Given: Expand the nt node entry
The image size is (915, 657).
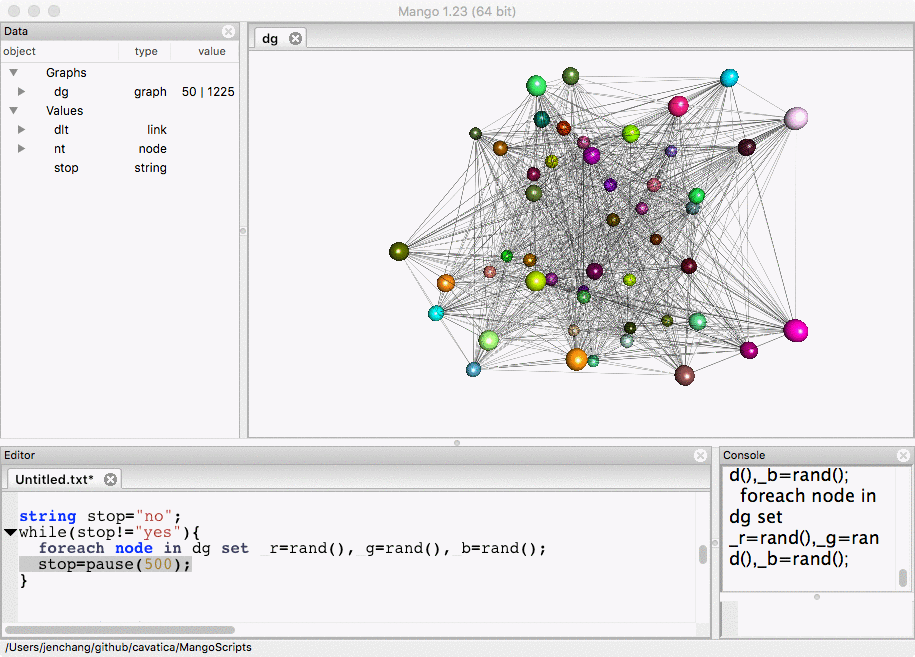Looking at the screenshot, I should coord(21,149).
